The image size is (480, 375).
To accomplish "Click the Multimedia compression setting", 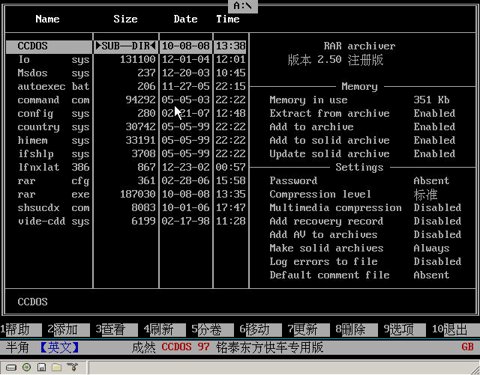I will (365, 208).
